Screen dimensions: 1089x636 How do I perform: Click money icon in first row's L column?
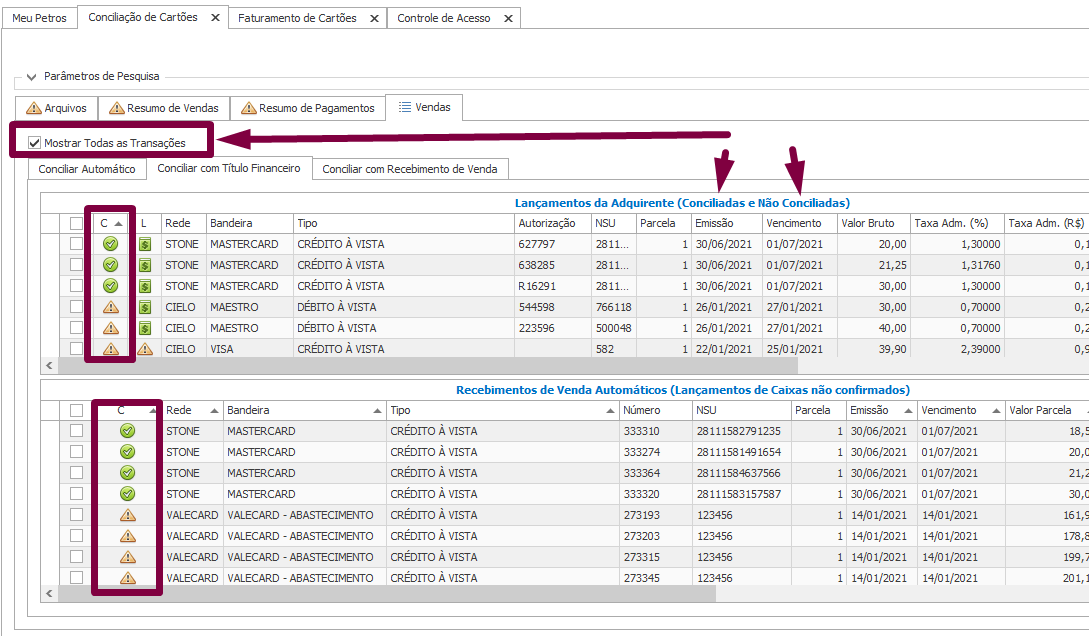click(x=145, y=244)
